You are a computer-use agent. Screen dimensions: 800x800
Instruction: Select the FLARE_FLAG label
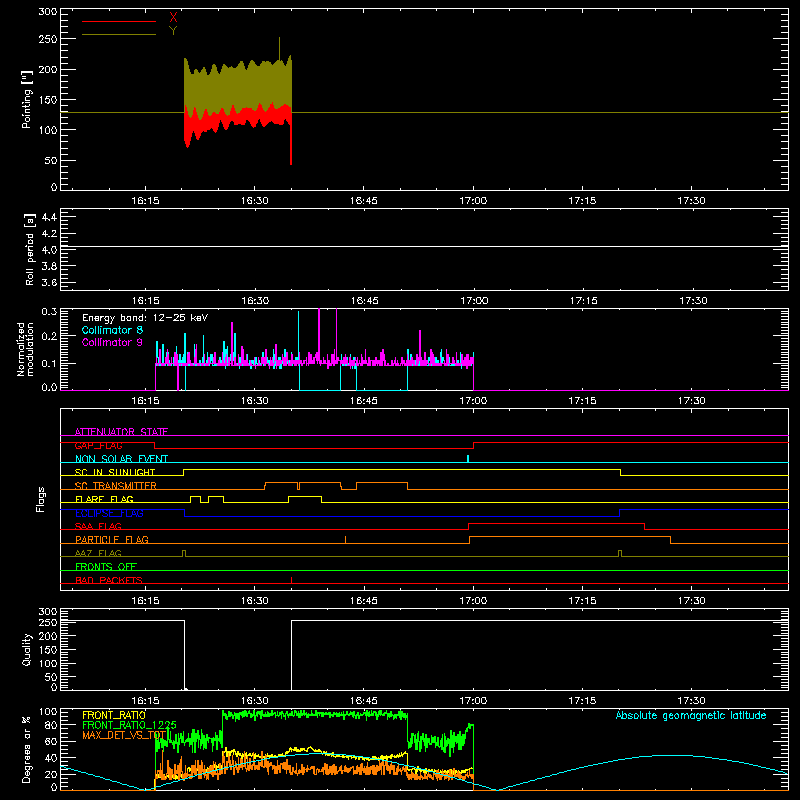pyautogui.click(x=104, y=499)
